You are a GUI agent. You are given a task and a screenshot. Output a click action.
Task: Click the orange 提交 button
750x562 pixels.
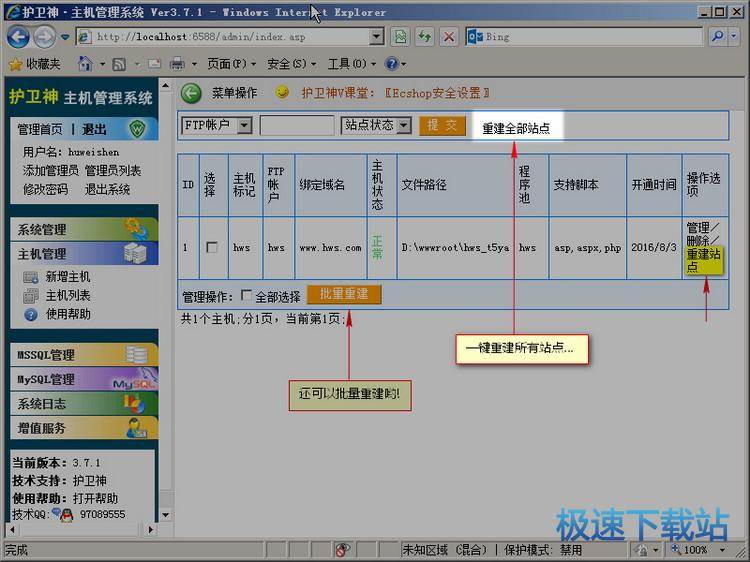tap(442, 125)
